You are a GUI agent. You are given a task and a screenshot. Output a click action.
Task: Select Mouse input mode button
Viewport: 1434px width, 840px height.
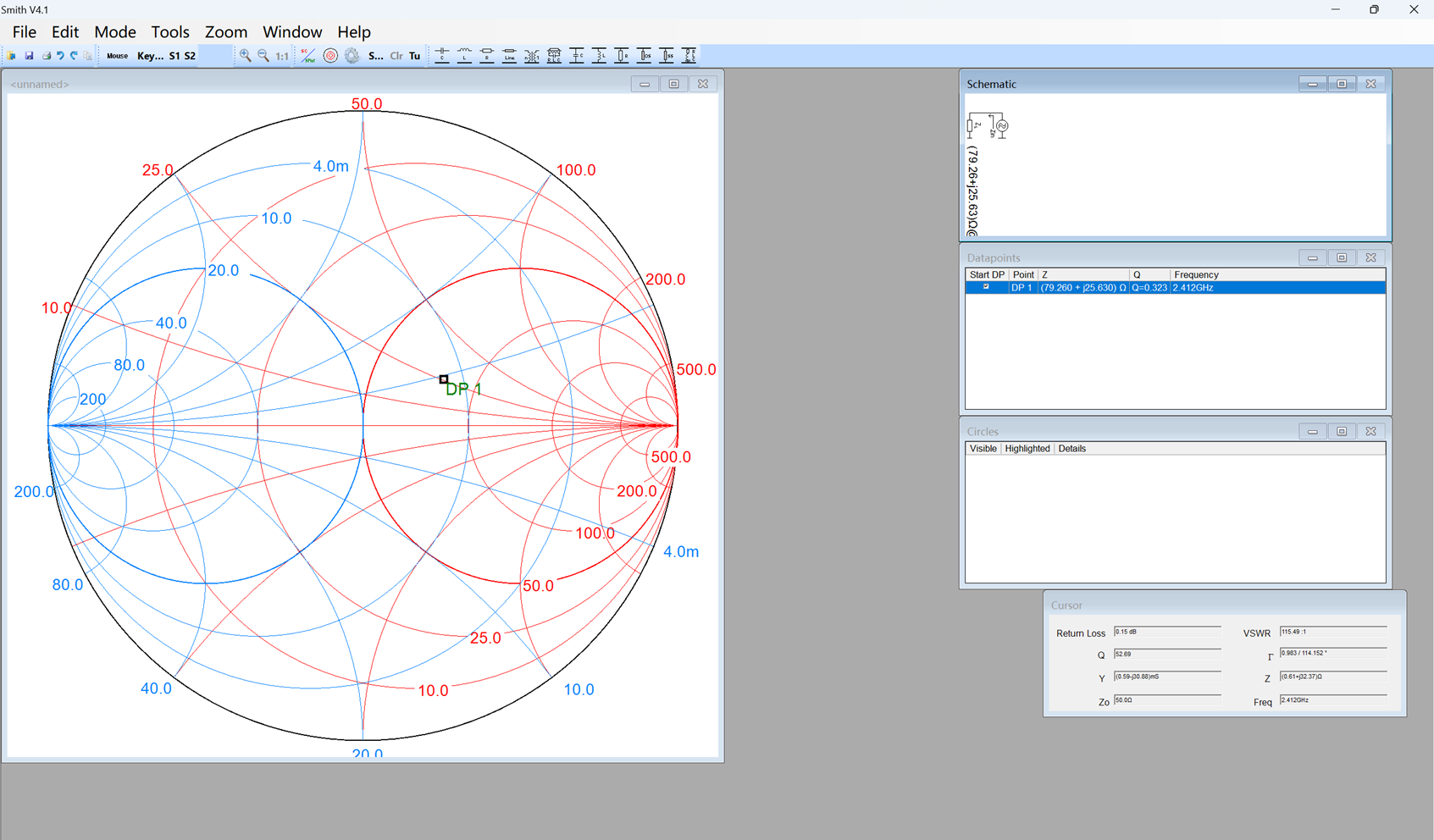117,56
